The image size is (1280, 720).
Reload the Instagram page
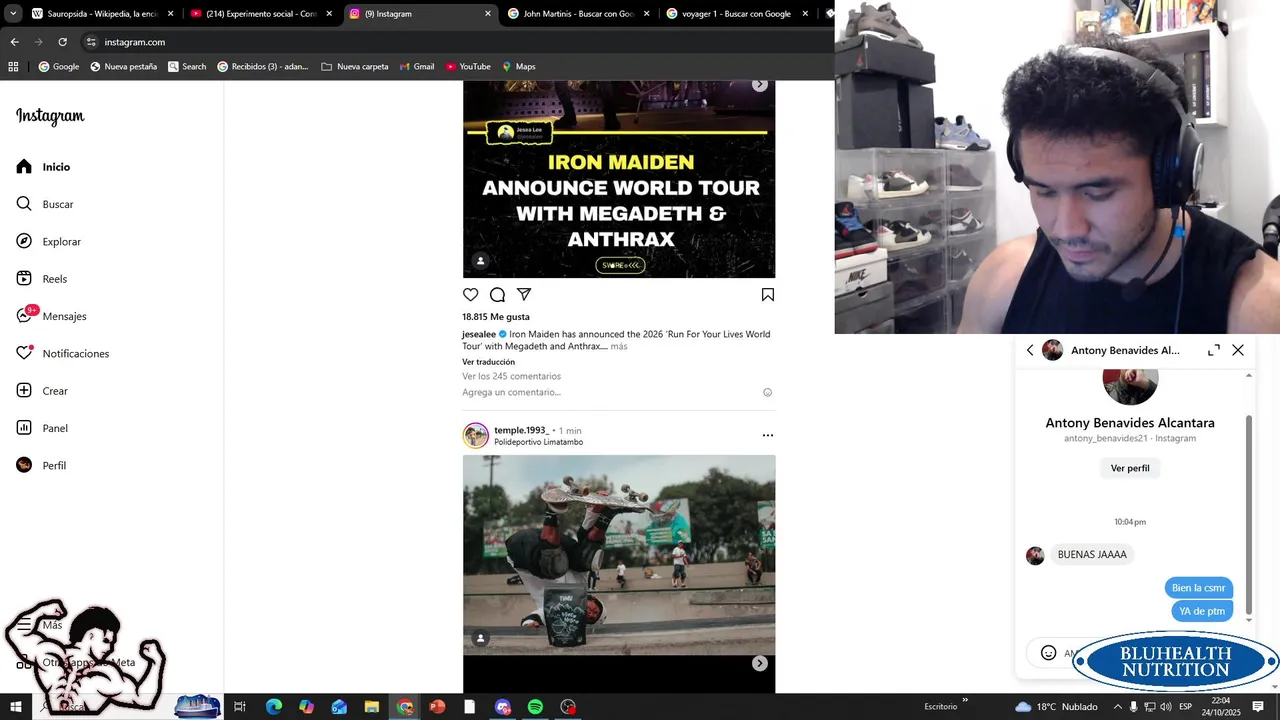(x=62, y=42)
